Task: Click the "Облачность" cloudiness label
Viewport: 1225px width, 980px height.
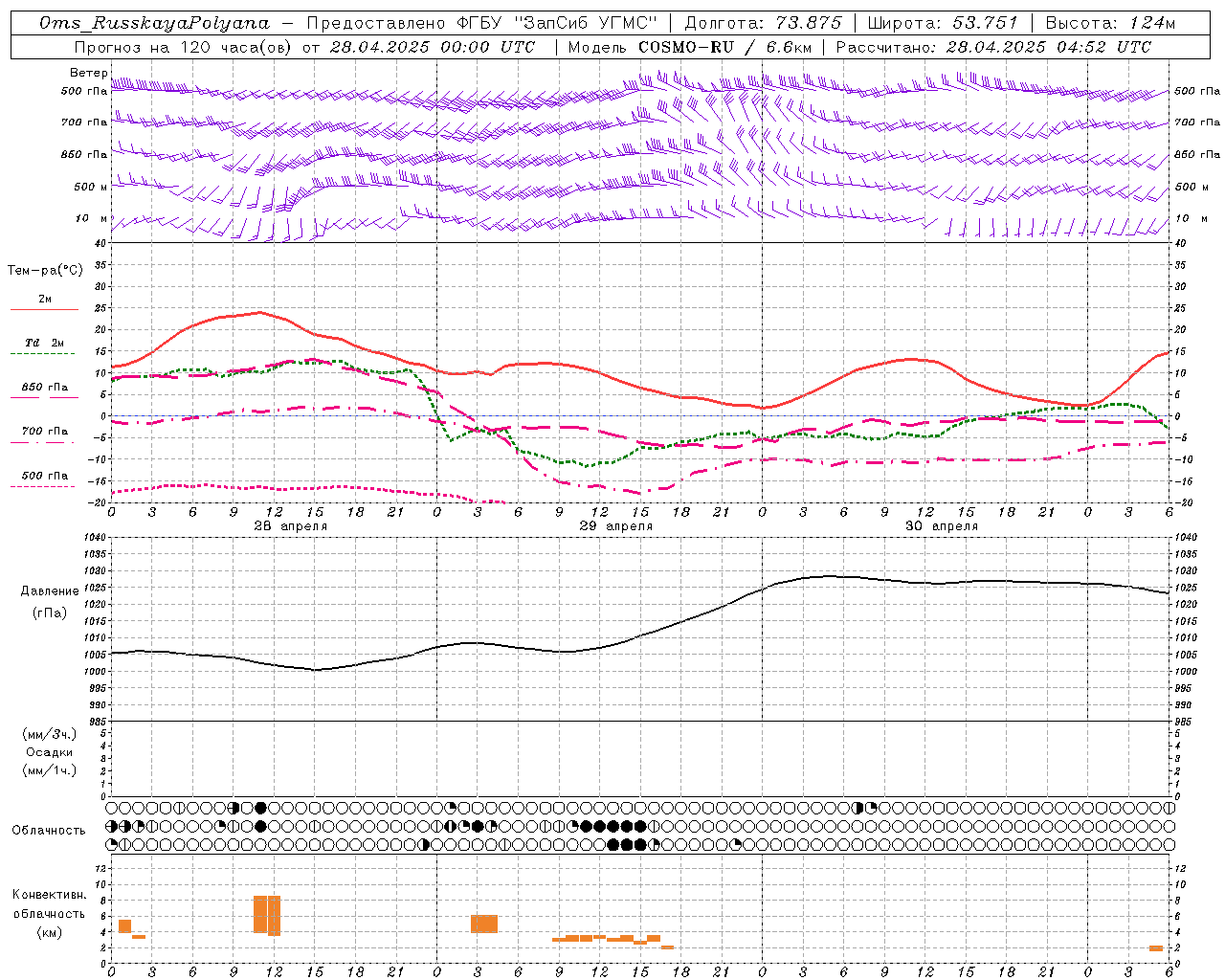Action: pos(49,831)
